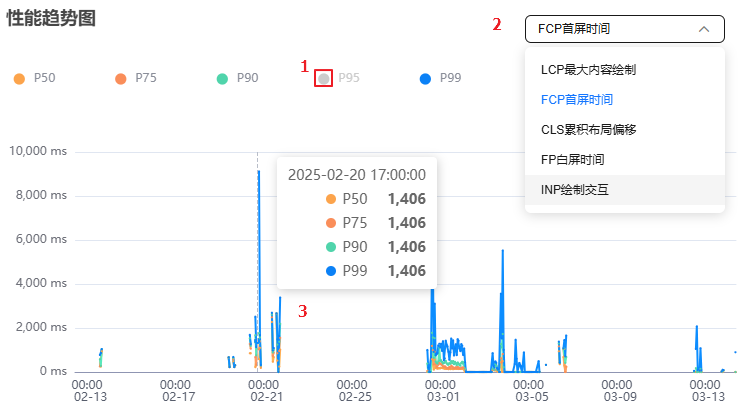Select INP绘制交互 metric option
Viewport: 745px width, 410px height.
625,190
